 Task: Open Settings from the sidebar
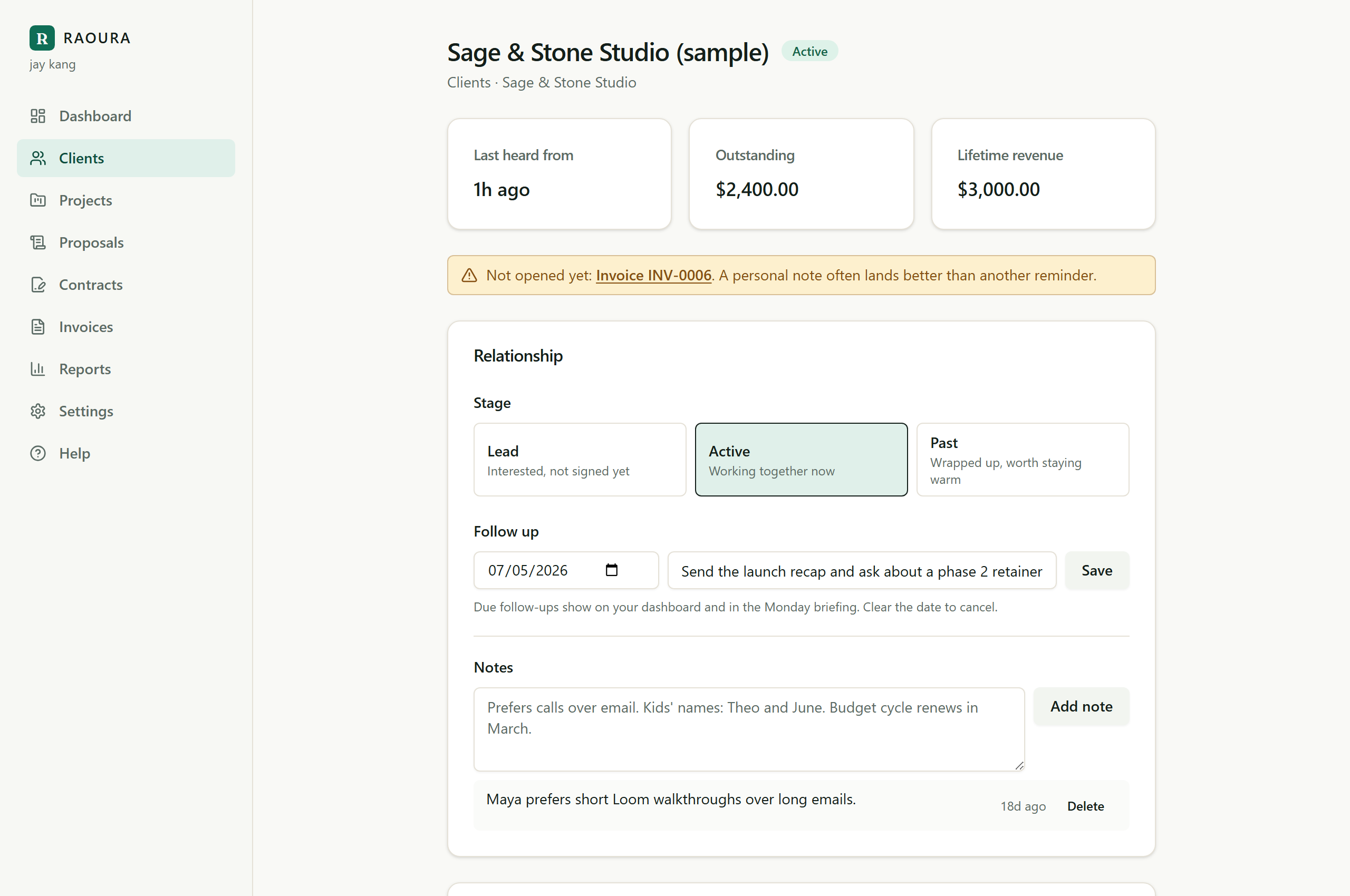126,412
